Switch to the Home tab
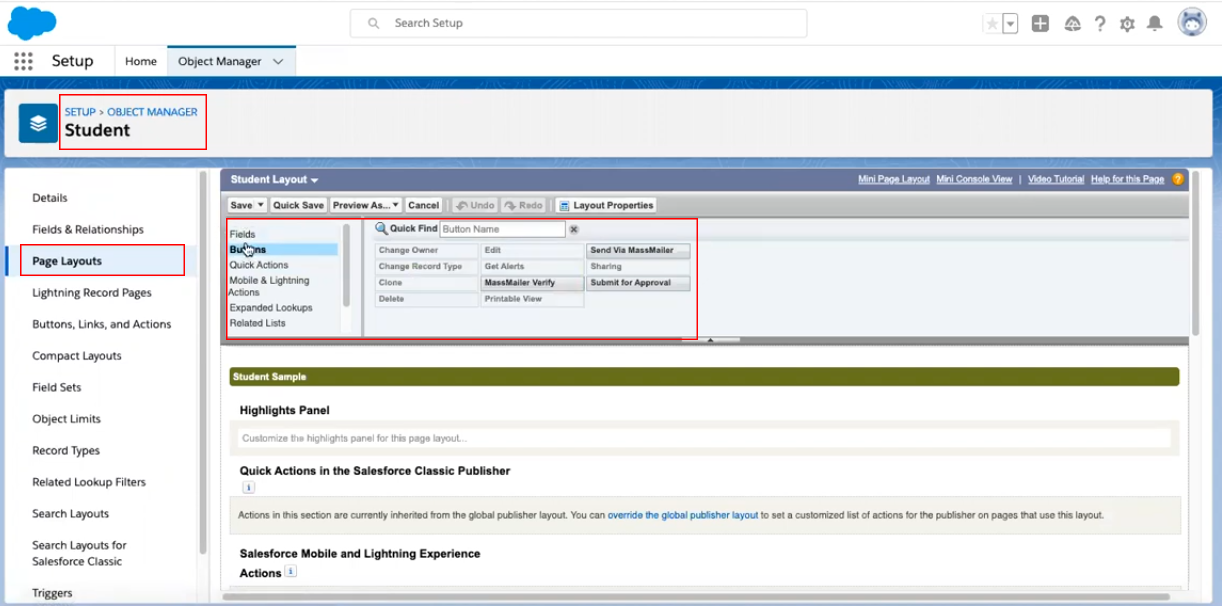This screenshot has height=606, width=1222. pos(141,61)
